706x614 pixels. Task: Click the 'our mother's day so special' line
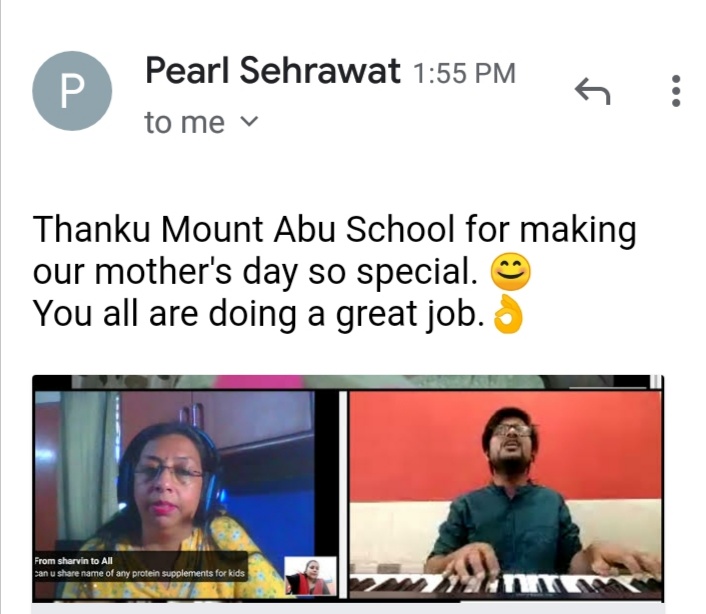(x=255, y=272)
